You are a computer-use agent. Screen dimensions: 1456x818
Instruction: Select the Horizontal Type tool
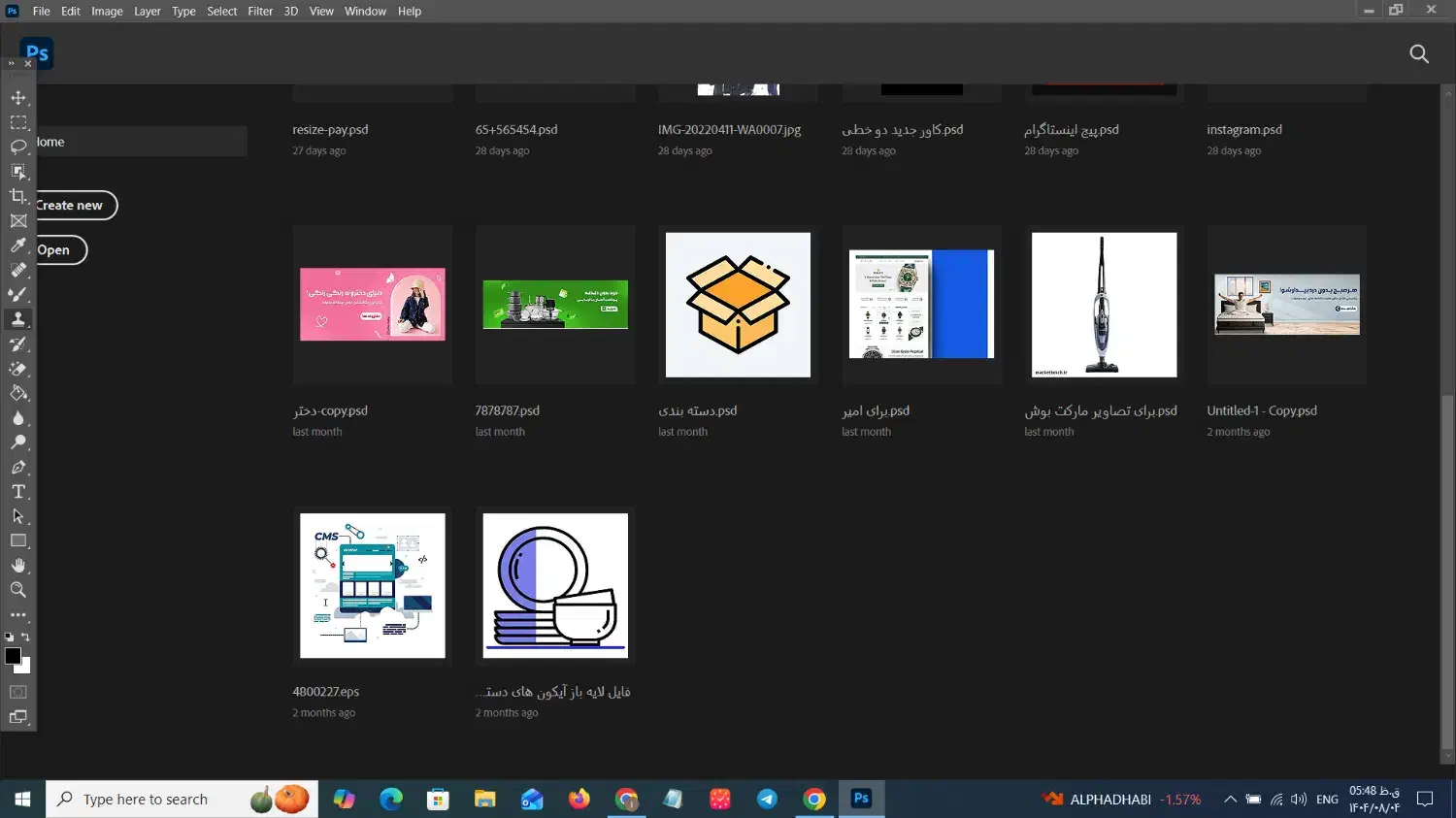[x=18, y=492]
